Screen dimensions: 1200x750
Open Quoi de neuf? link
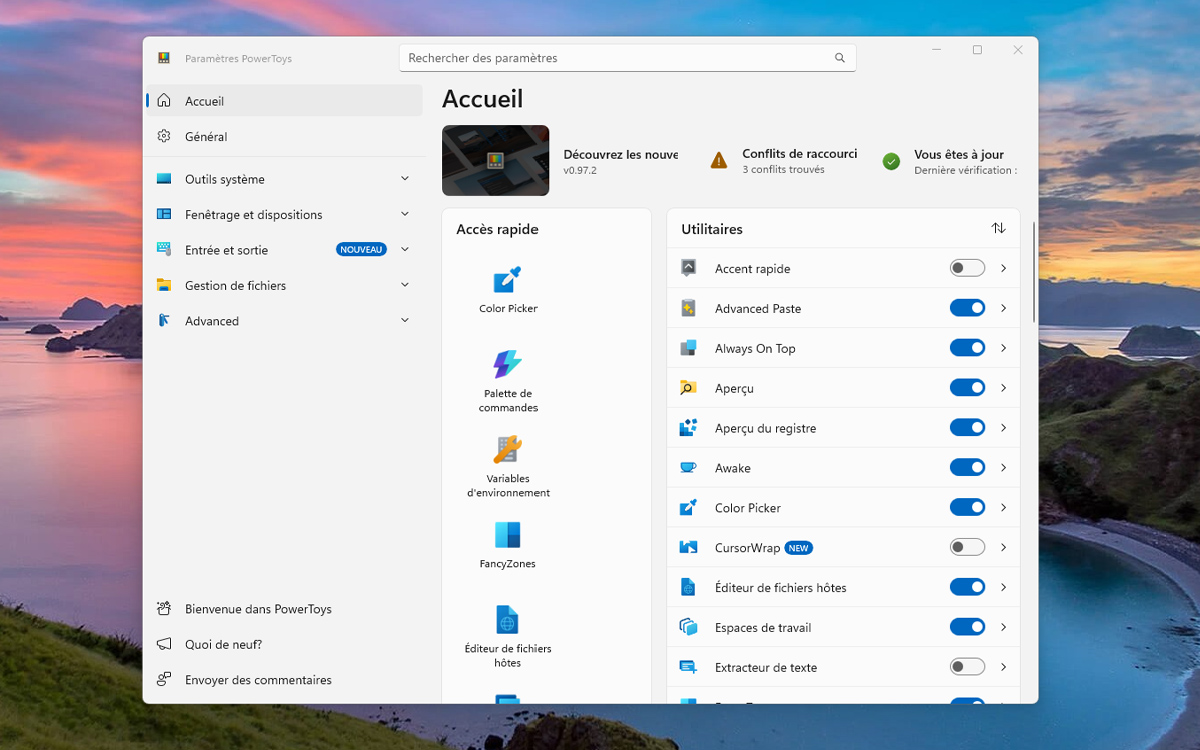click(x=223, y=645)
